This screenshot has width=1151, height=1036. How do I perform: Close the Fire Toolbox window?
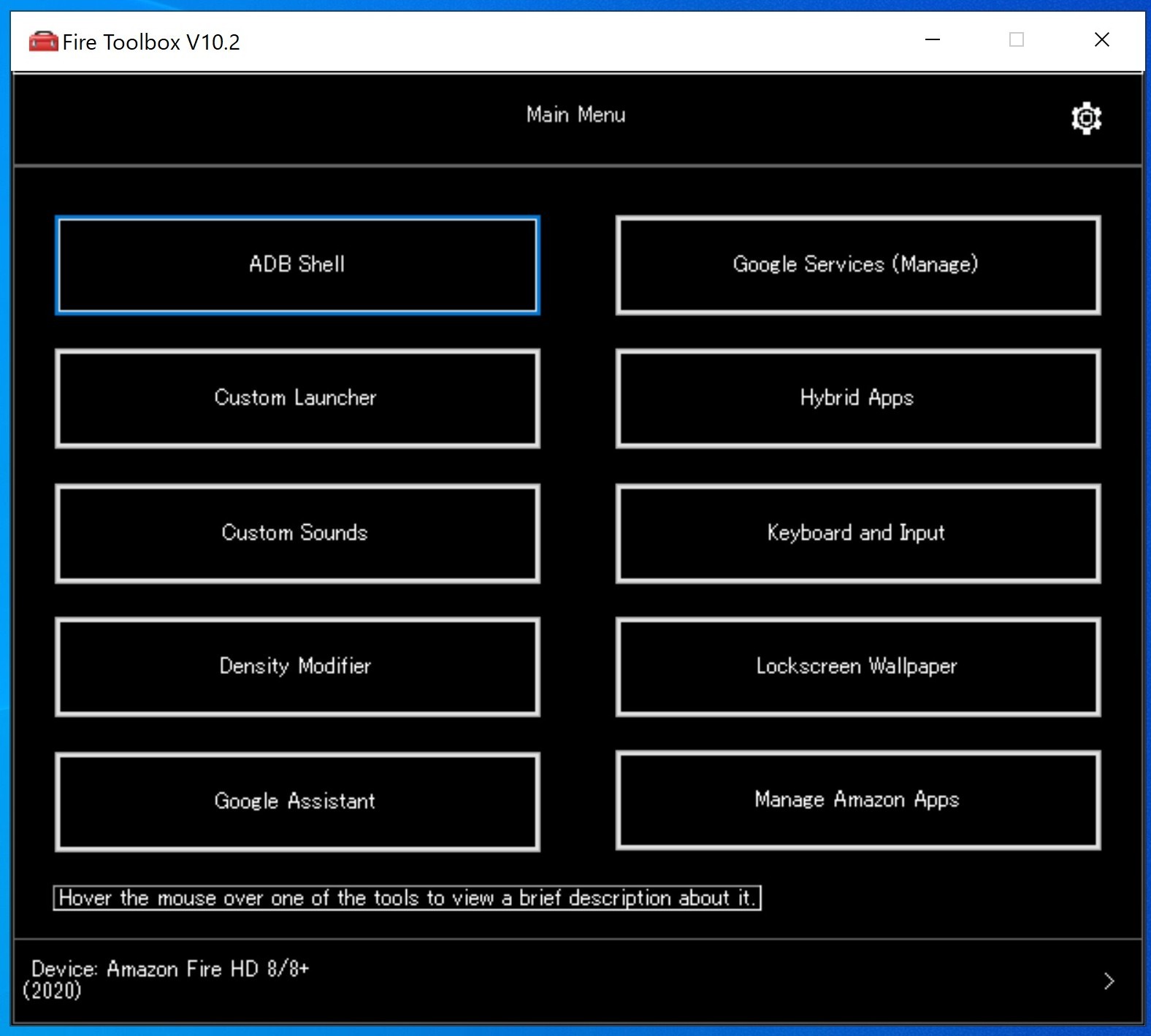pyautogui.click(x=1102, y=39)
